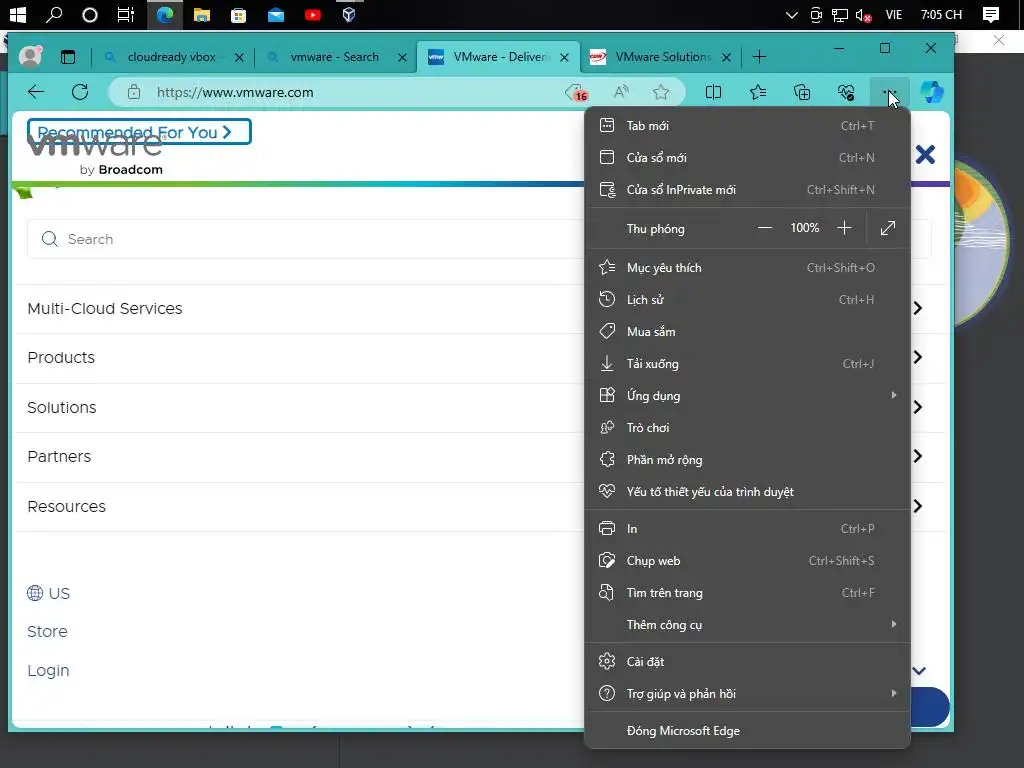Open Tải xuống from the menu
This screenshot has width=1024, height=768.
pyautogui.click(x=747, y=364)
